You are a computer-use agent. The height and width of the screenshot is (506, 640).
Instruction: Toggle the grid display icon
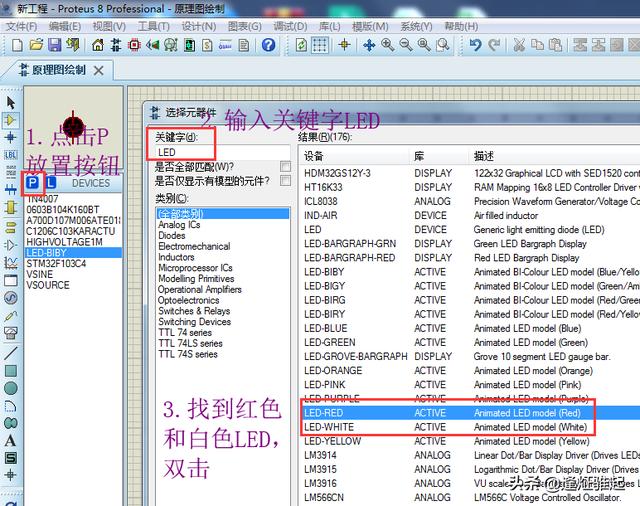pyautogui.click(x=320, y=45)
